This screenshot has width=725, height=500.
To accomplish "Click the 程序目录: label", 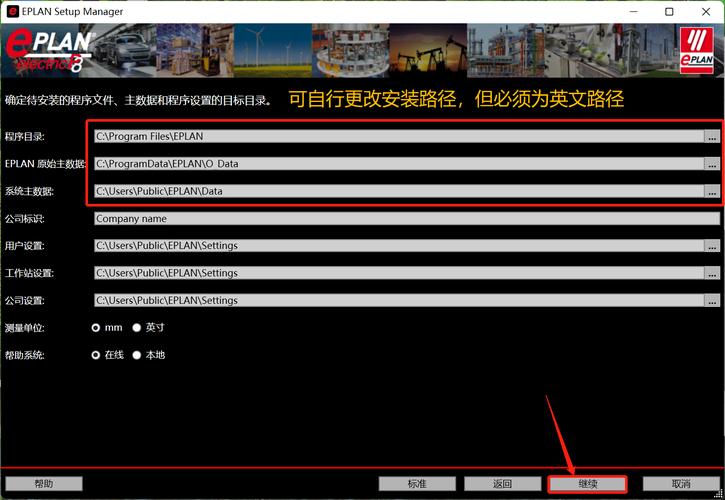I will (x=25, y=136).
